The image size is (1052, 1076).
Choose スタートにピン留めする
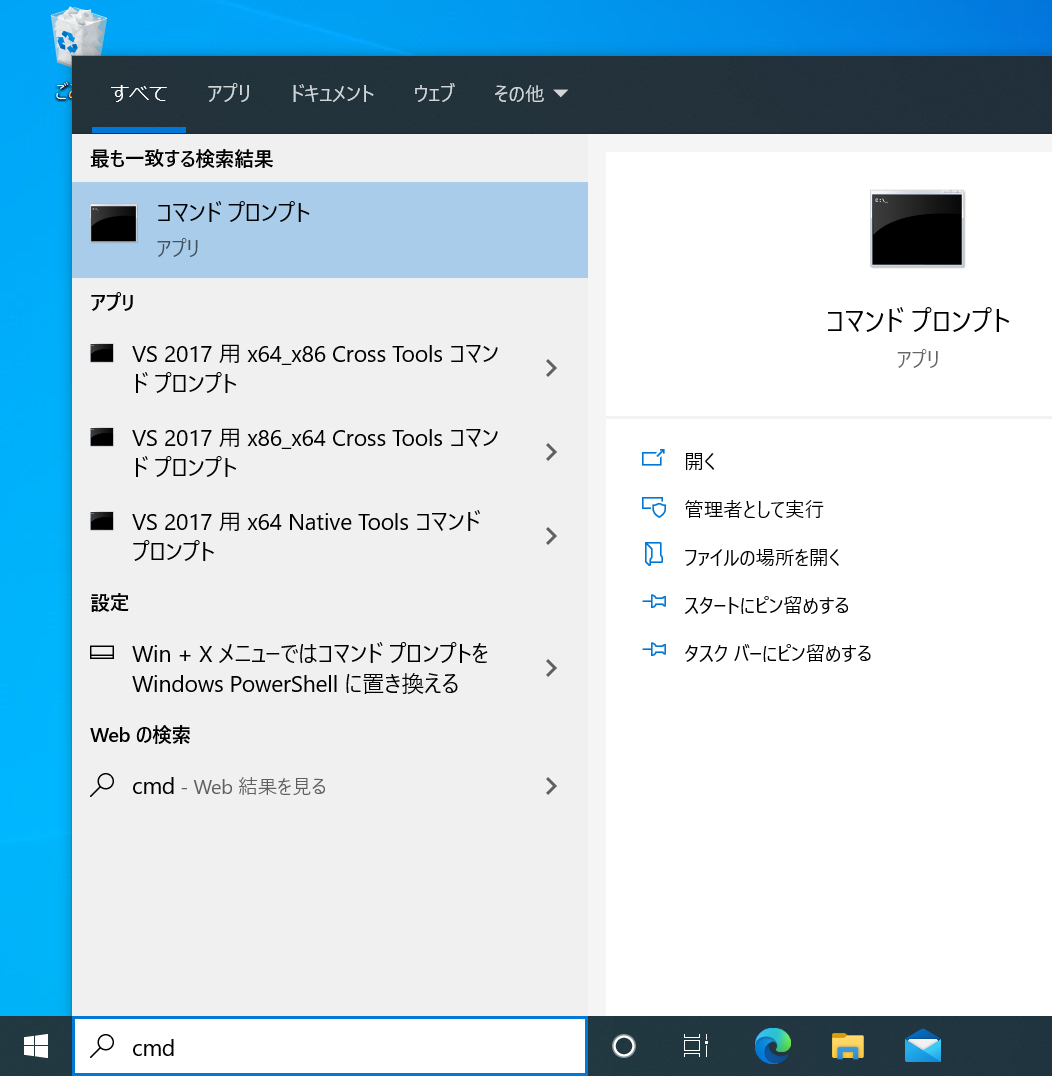point(767,605)
